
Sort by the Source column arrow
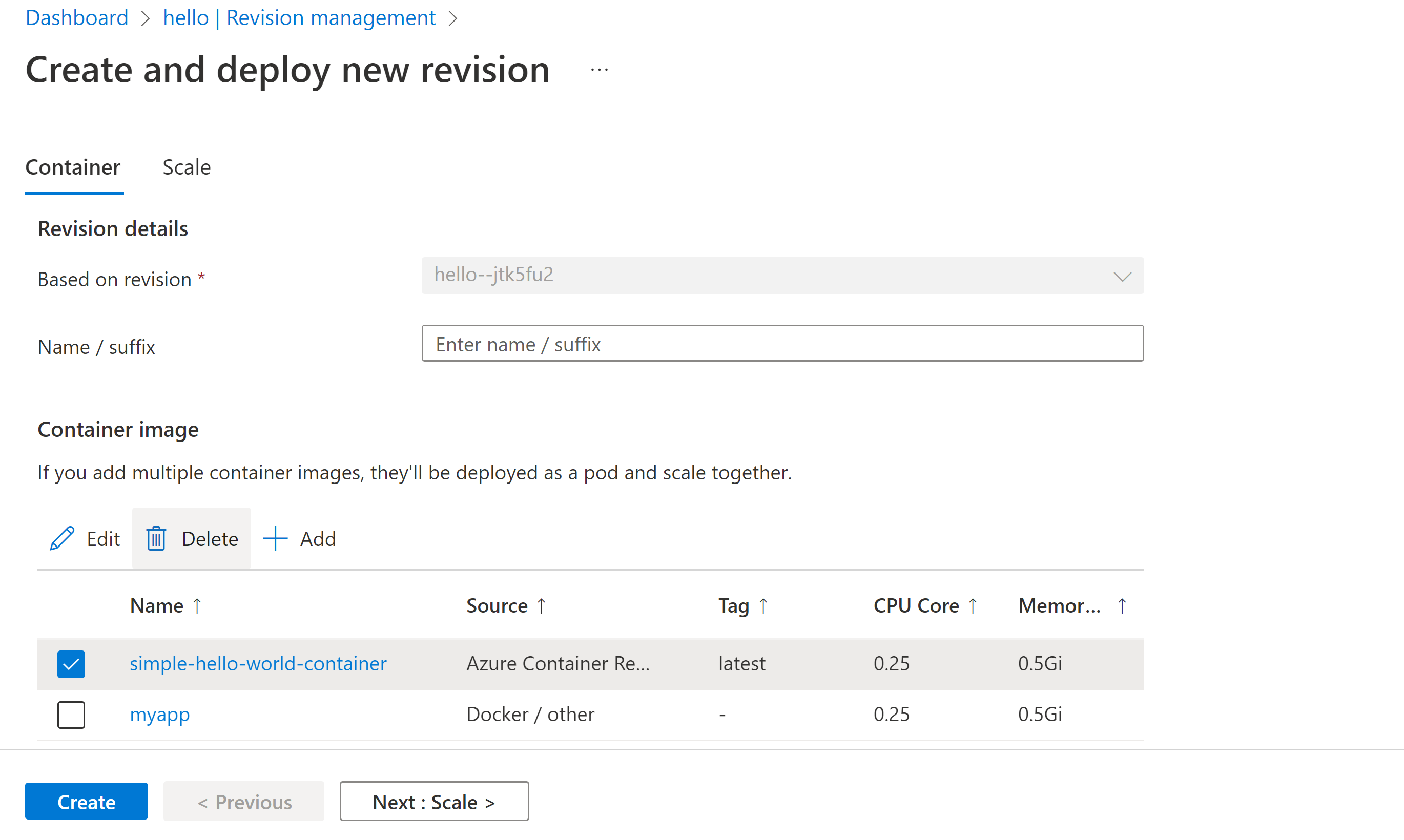pyautogui.click(x=541, y=605)
